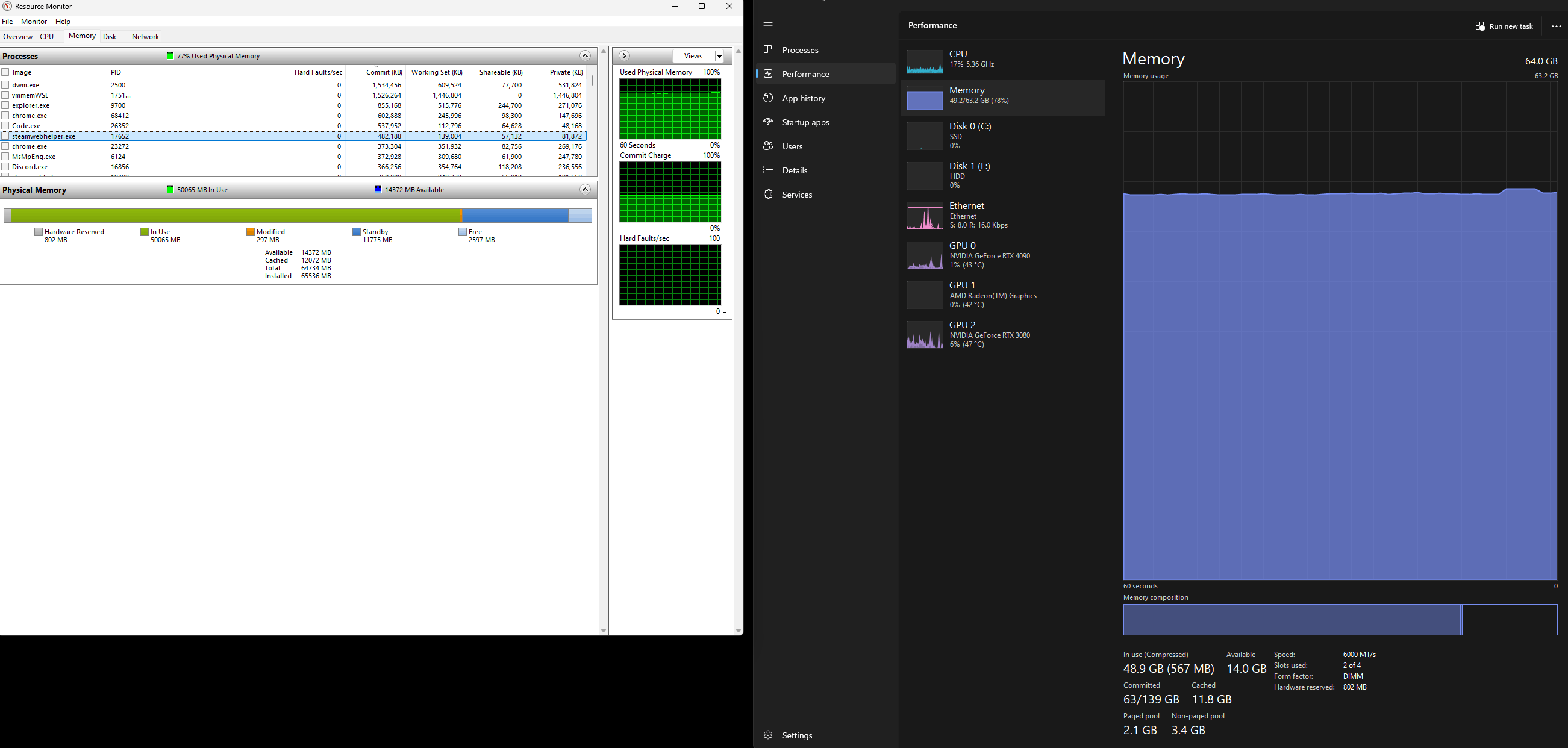Viewport: 1568px width, 748px height.
Task: Tick the chrome.exe PID 68412 checkbox
Action: pyautogui.click(x=5, y=115)
